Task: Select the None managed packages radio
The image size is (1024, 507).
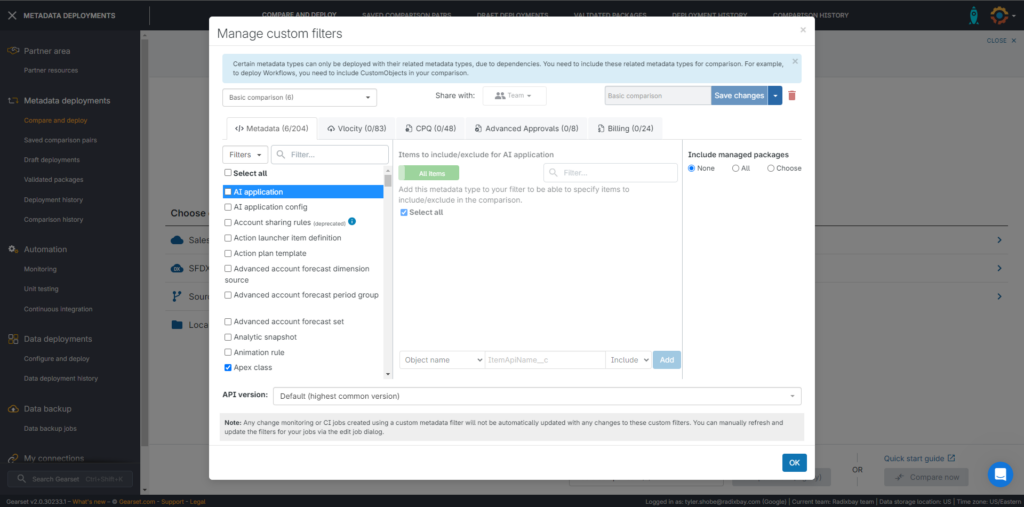Action: (692, 169)
